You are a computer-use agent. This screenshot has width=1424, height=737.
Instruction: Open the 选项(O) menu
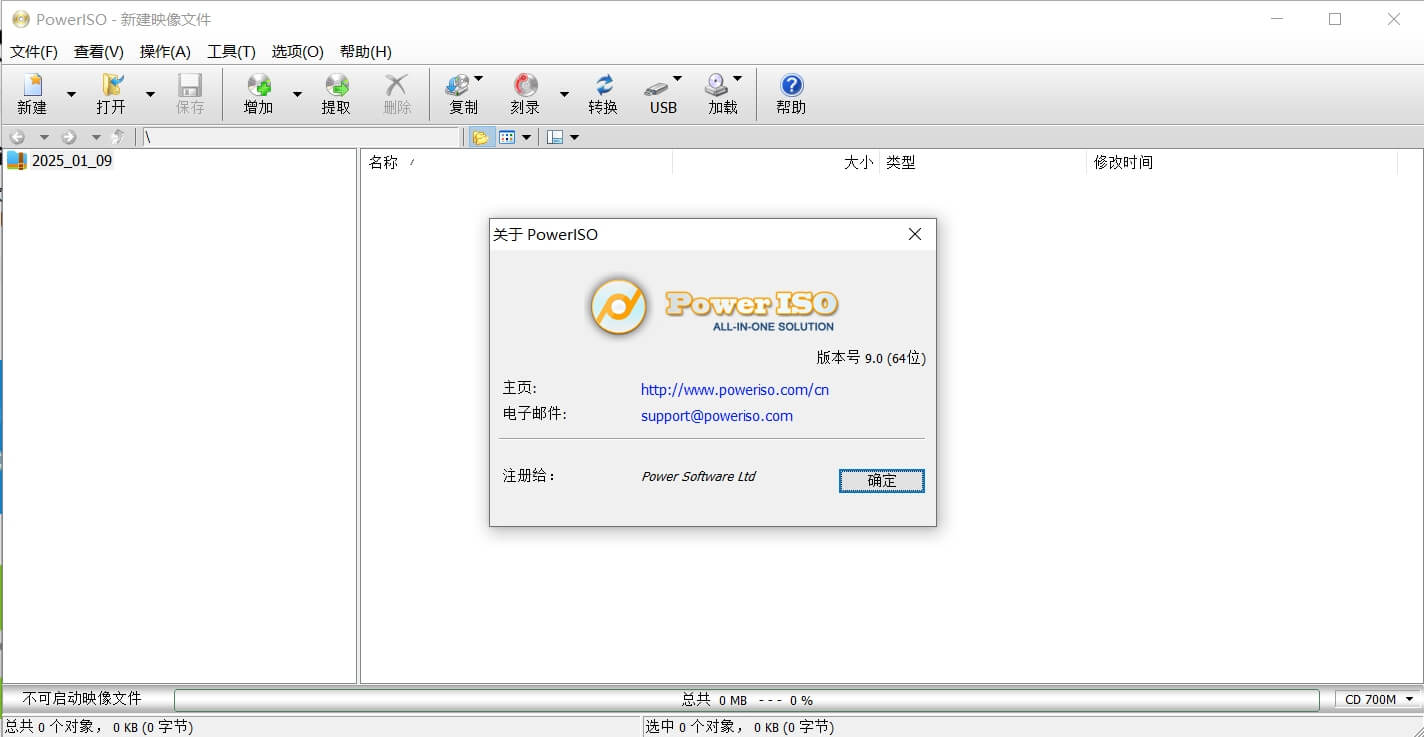298,51
